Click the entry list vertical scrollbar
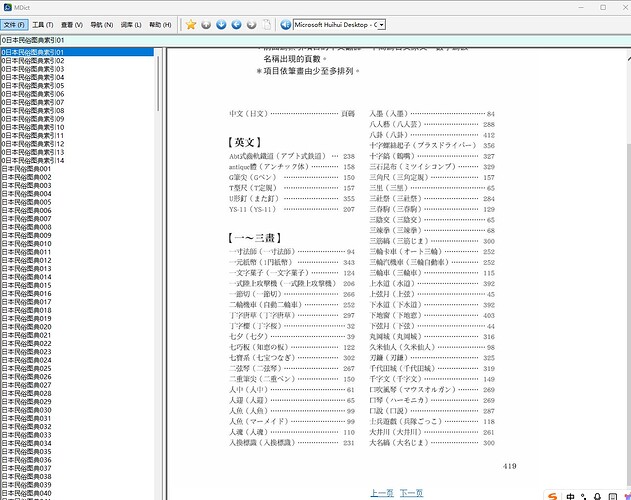Viewport: 631px width, 500px height. [158, 274]
